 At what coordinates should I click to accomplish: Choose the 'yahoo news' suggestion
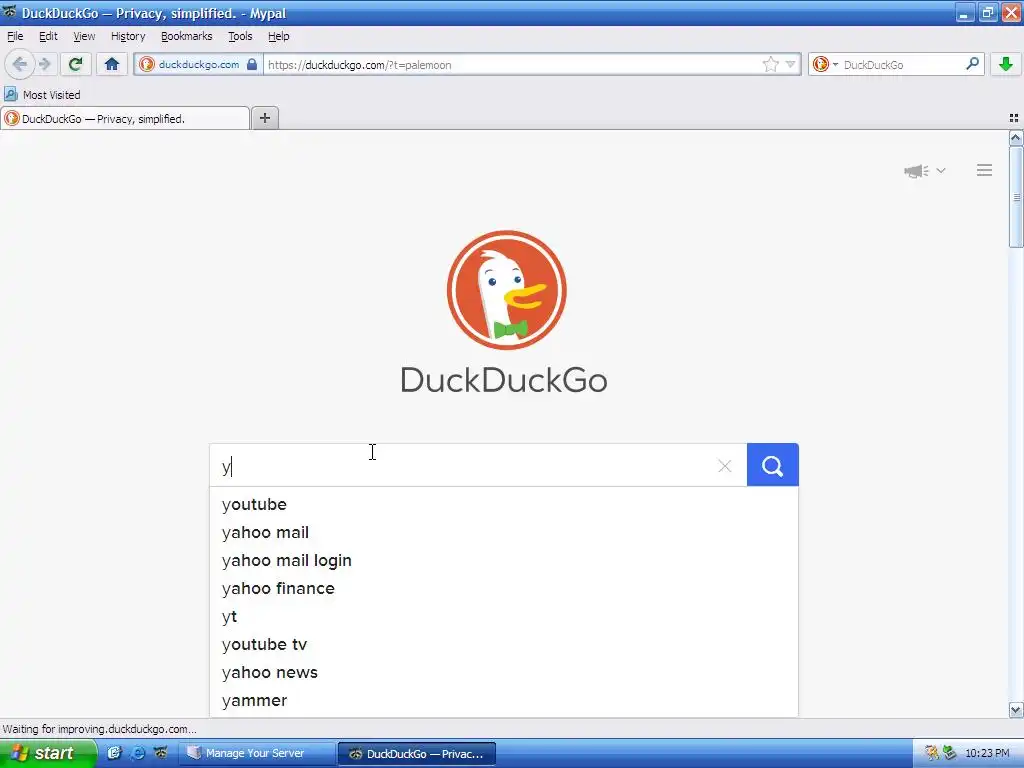coord(504,673)
